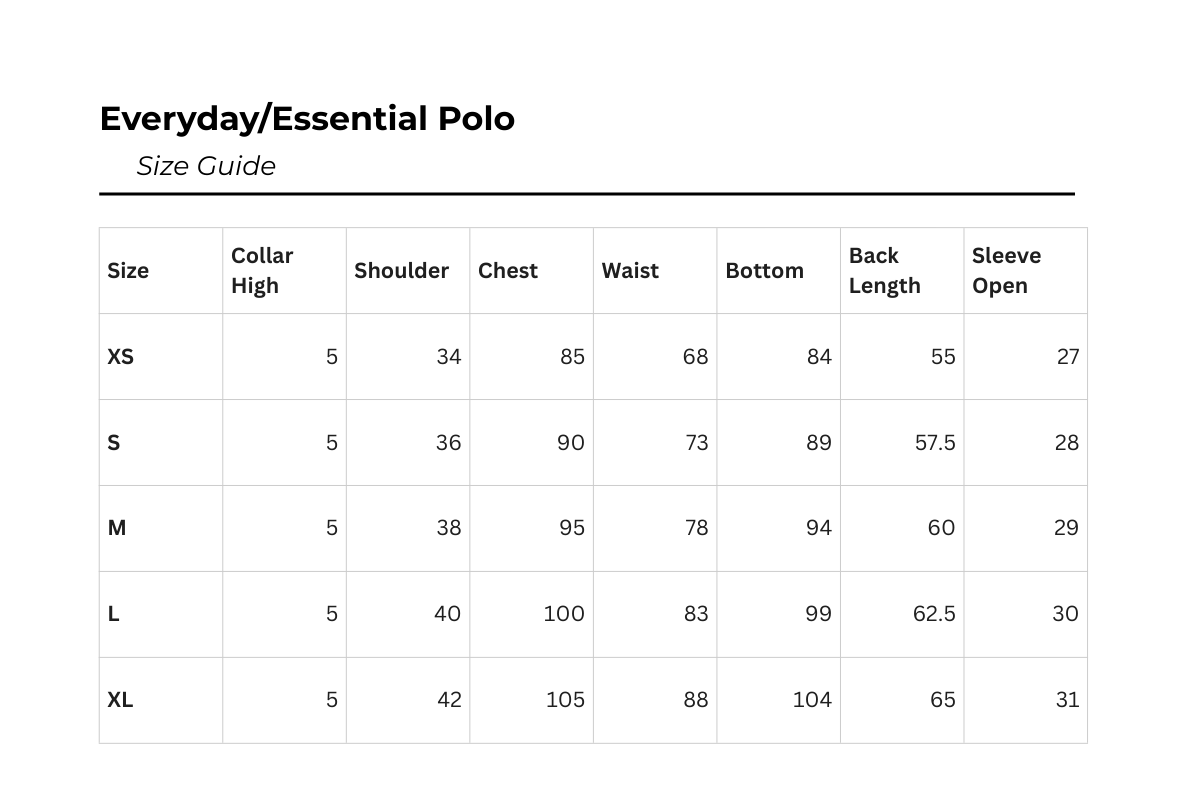
Task: Click the Everyday/Essential Polo title
Action: [307, 119]
